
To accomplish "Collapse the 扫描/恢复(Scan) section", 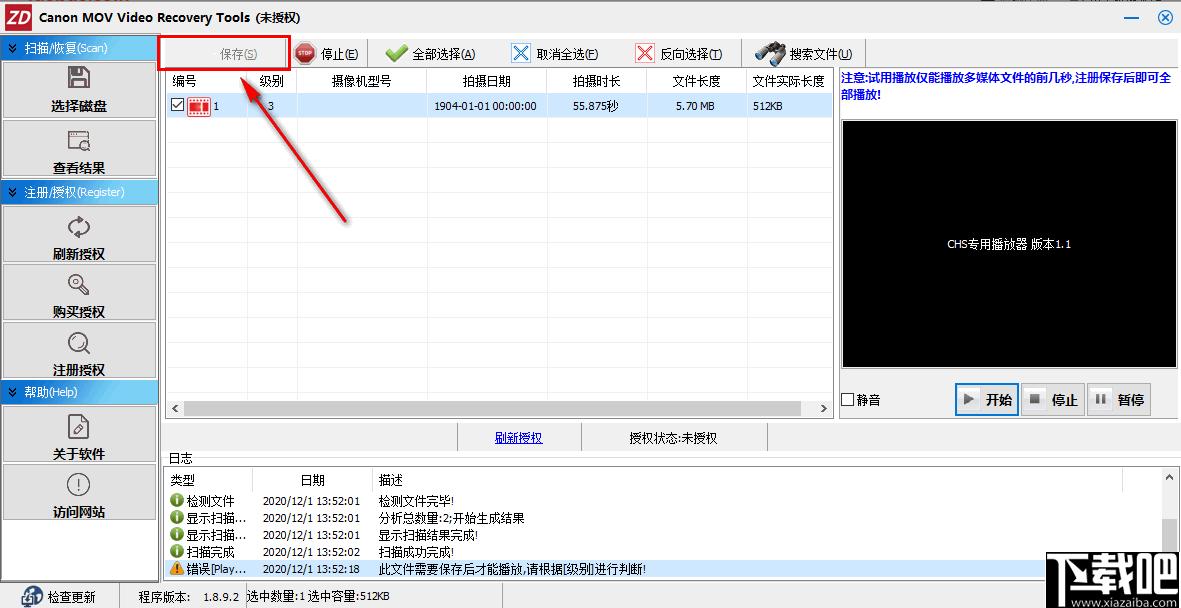I will coord(80,47).
